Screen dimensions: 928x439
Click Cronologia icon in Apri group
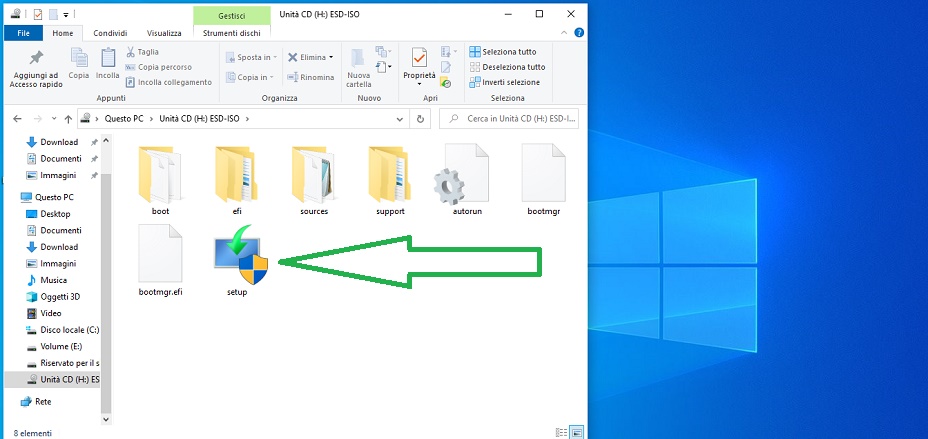tap(446, 83)
